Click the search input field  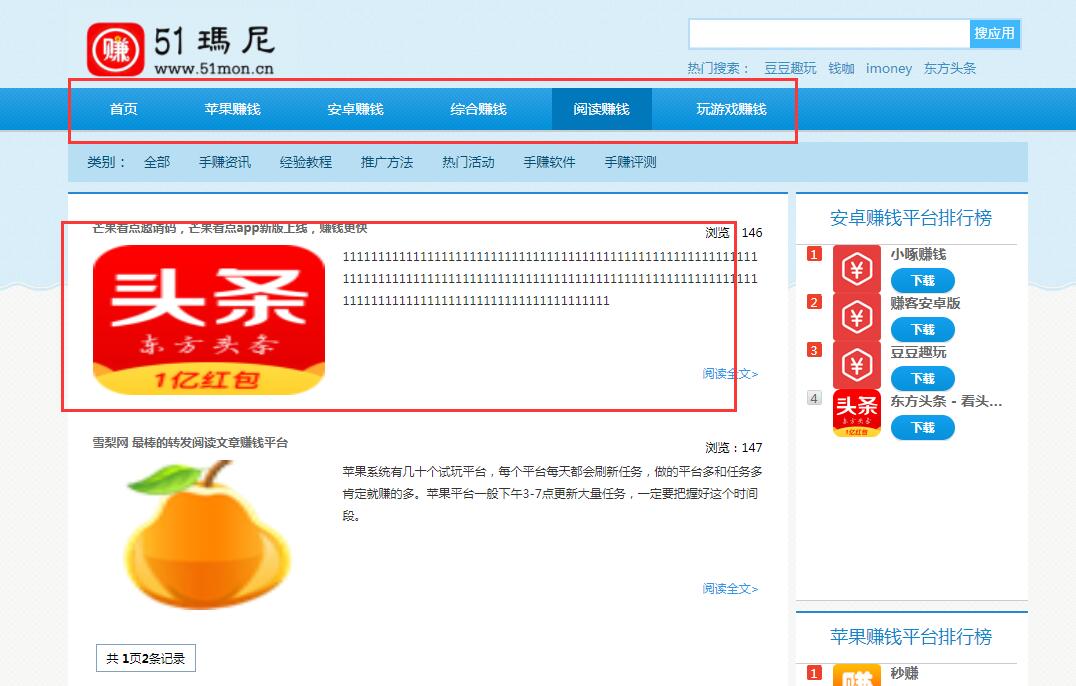829,34
